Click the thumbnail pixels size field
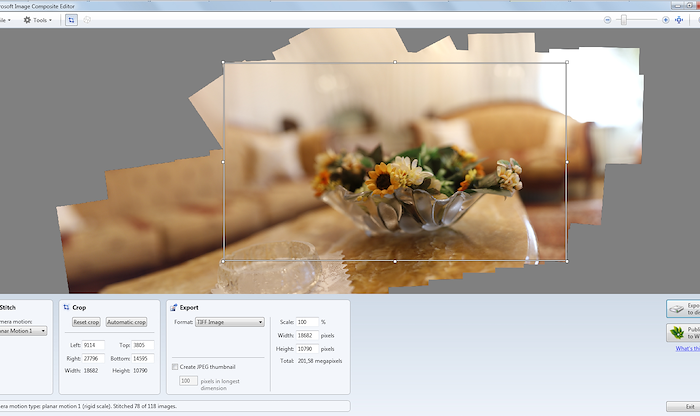The image size is (700, 416). pyautogui.click(x=188, y=381)
